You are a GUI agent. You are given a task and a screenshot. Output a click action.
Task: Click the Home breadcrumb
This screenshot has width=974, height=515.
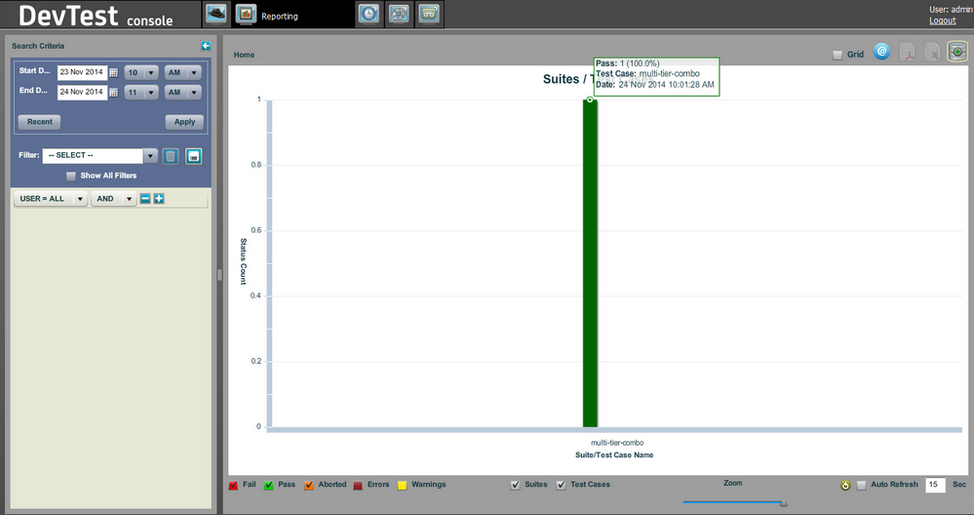[244, 55]
